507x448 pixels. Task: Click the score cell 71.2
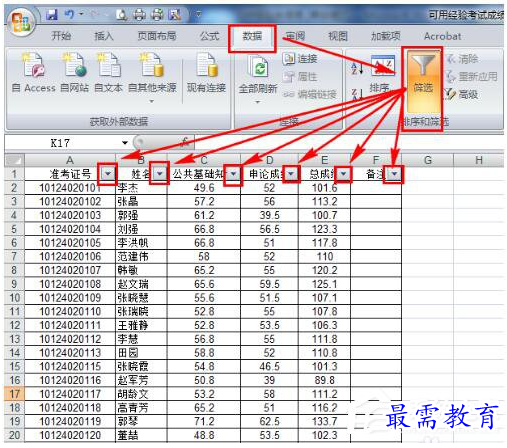click(x=204, y=421)
